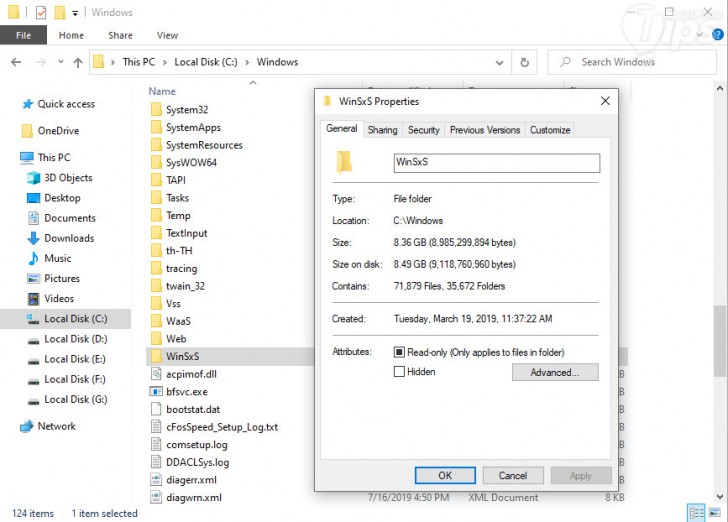
Task: Switch to the General tab
Action: pyautogui.click(x=341, y=129)
